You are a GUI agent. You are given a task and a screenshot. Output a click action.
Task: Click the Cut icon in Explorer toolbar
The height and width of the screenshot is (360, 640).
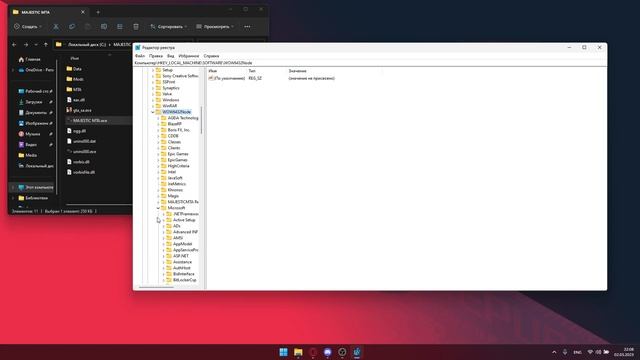(x=56, y=27)
